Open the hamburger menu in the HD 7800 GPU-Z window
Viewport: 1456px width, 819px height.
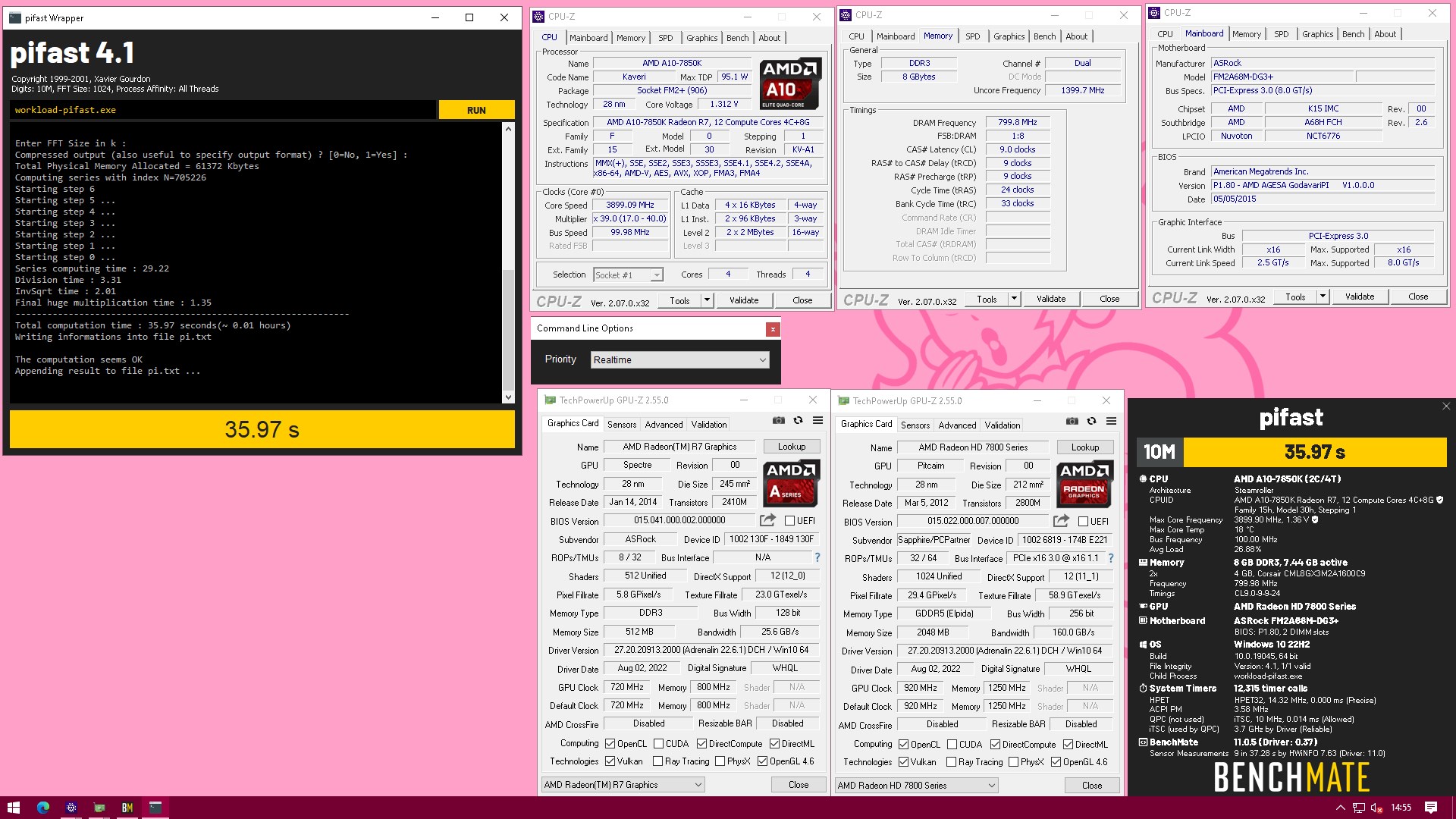click(x=1111, y=421)
